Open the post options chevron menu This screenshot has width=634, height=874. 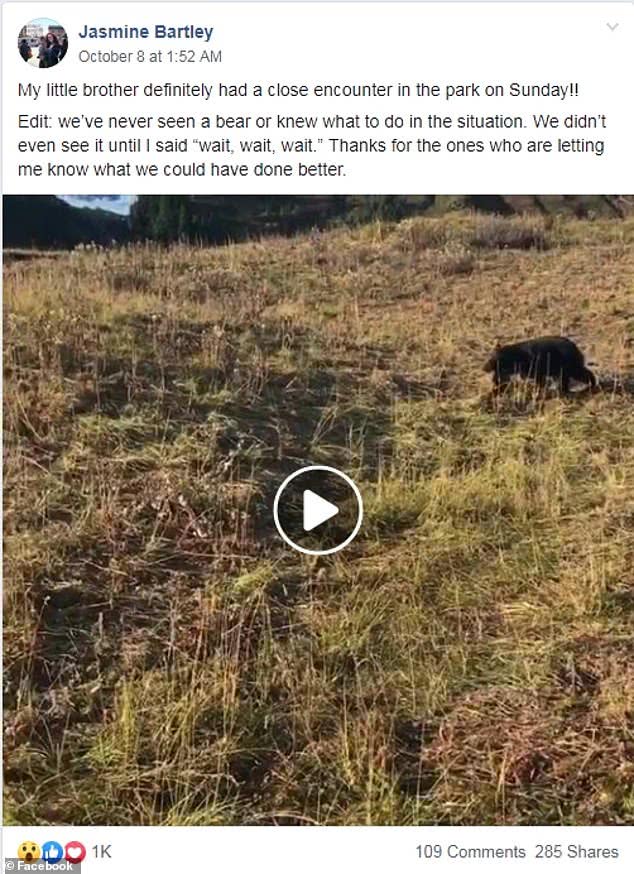tap(612, 27)
